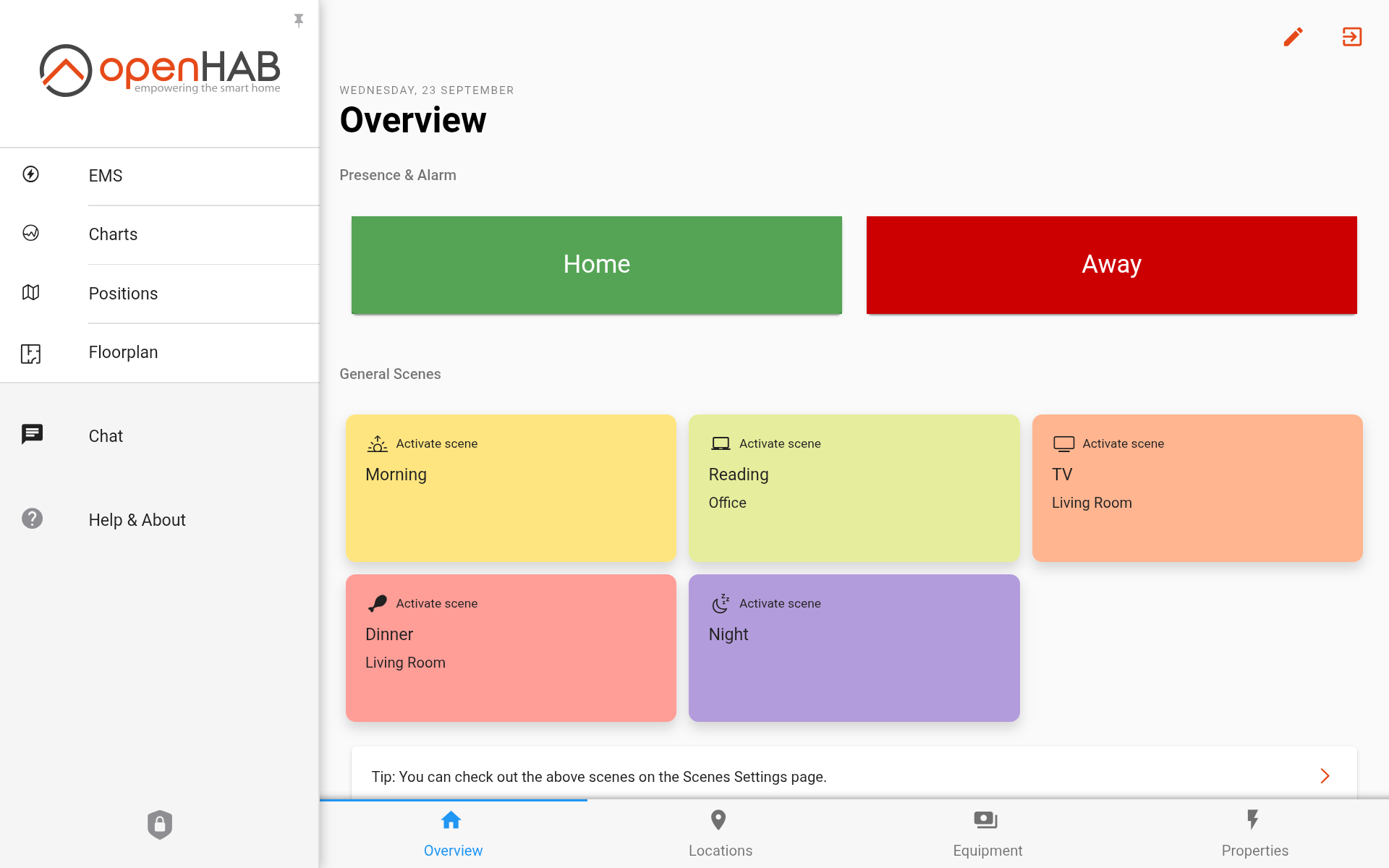Viewport: 1389px width, 868px height.
Task: Click the TV screen icon on TV card
Action: pos(1063,443)
